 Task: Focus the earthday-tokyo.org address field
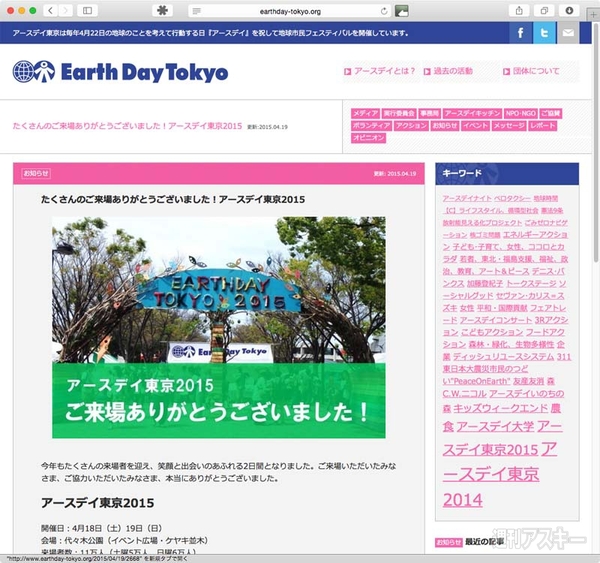(x=290, y=11)
